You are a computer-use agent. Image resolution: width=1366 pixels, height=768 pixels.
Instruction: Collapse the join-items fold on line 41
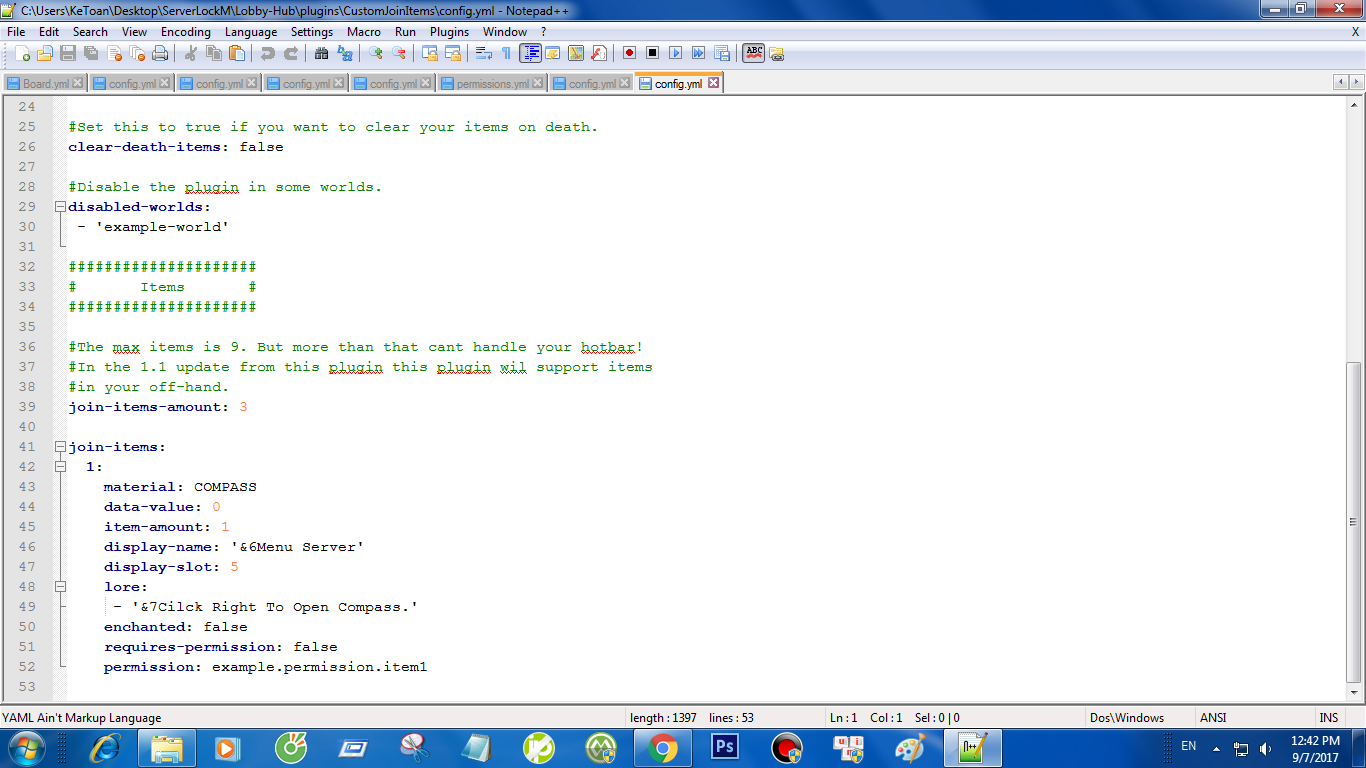coord(60,447)
